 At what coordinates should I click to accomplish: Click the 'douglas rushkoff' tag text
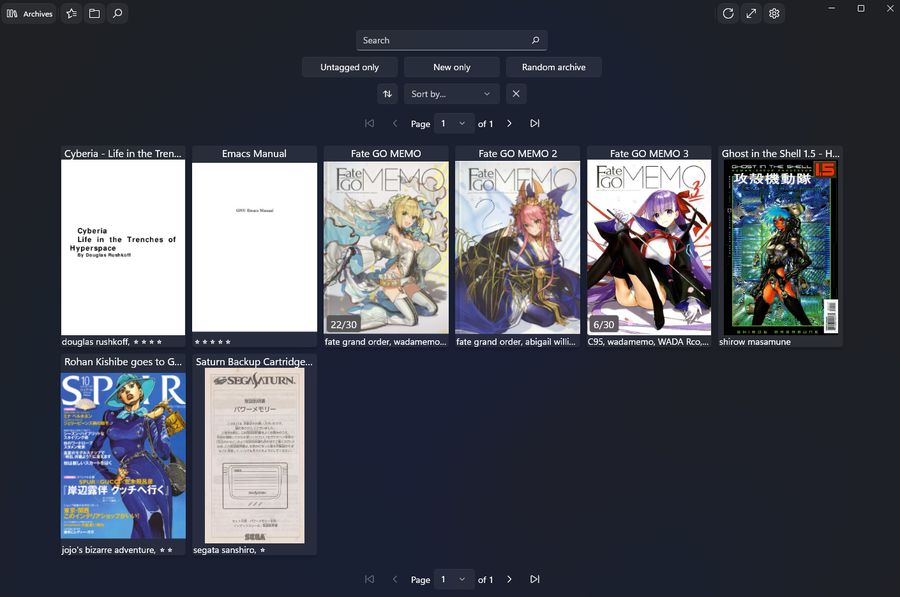[x=95, y=342]
